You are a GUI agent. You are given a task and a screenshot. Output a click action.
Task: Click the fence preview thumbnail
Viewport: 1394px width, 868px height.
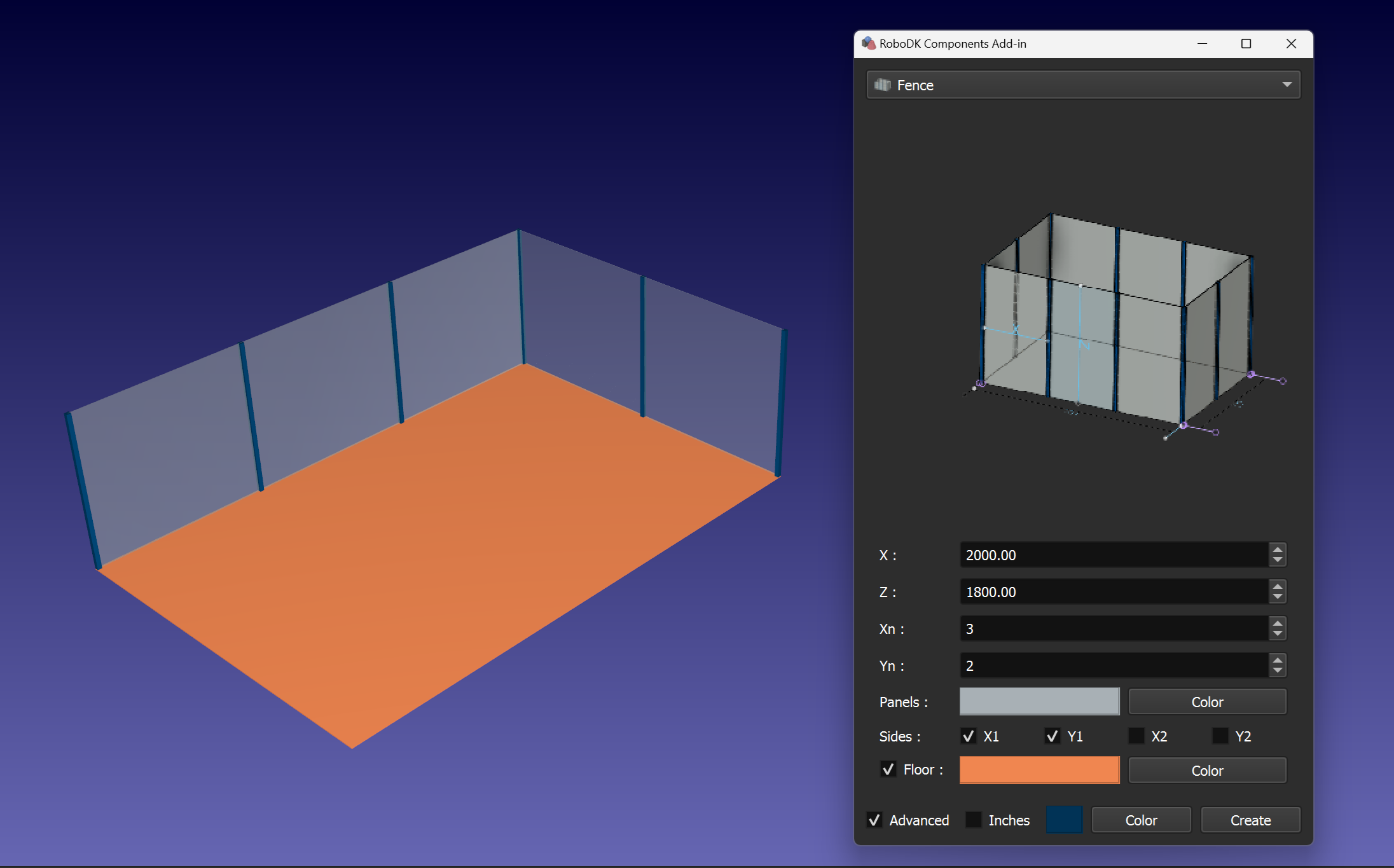coord(1113,324)
